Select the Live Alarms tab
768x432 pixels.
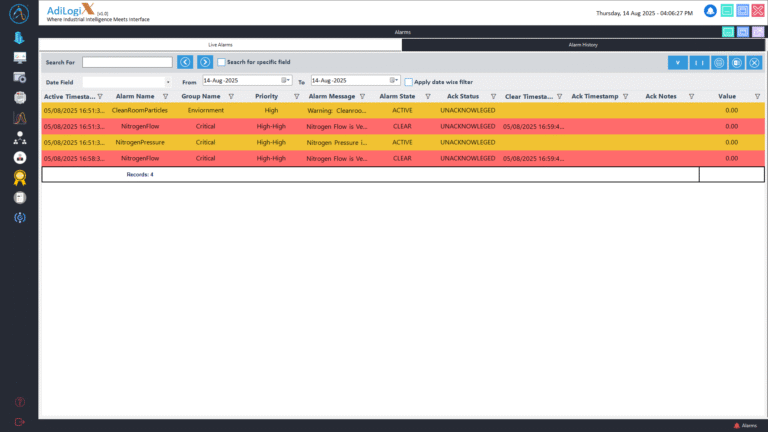click(x=220, y=45)
